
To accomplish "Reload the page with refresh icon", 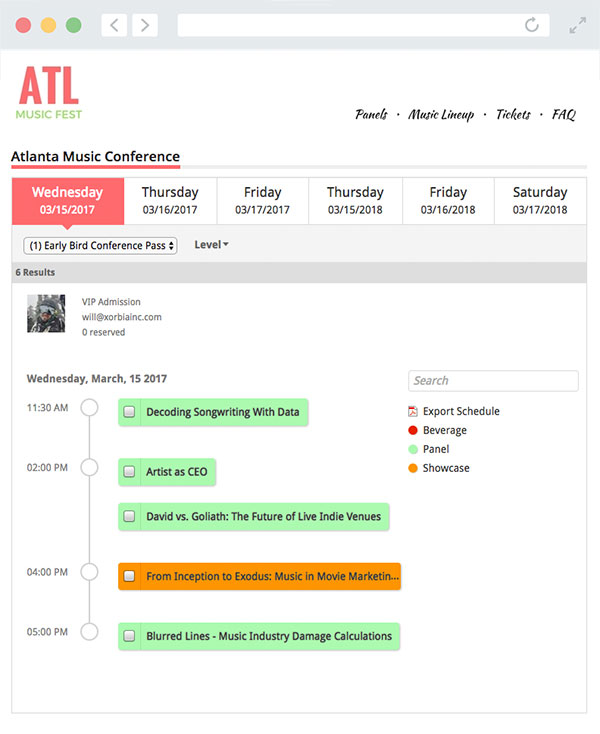I will click(532, 25).
